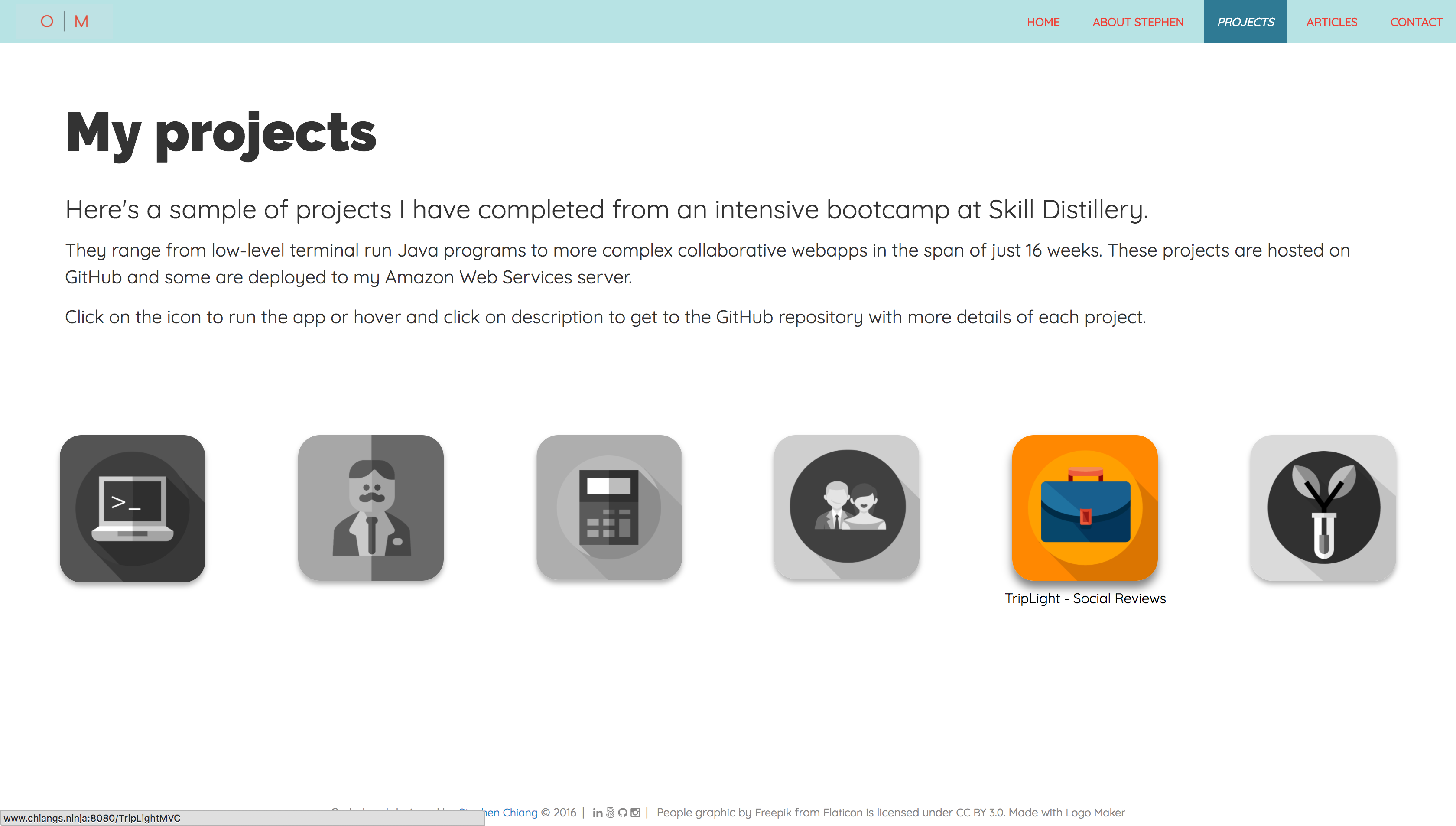
Task: Launch the calculator project icon
Action: pyautogui.click(x=608, y=508)
